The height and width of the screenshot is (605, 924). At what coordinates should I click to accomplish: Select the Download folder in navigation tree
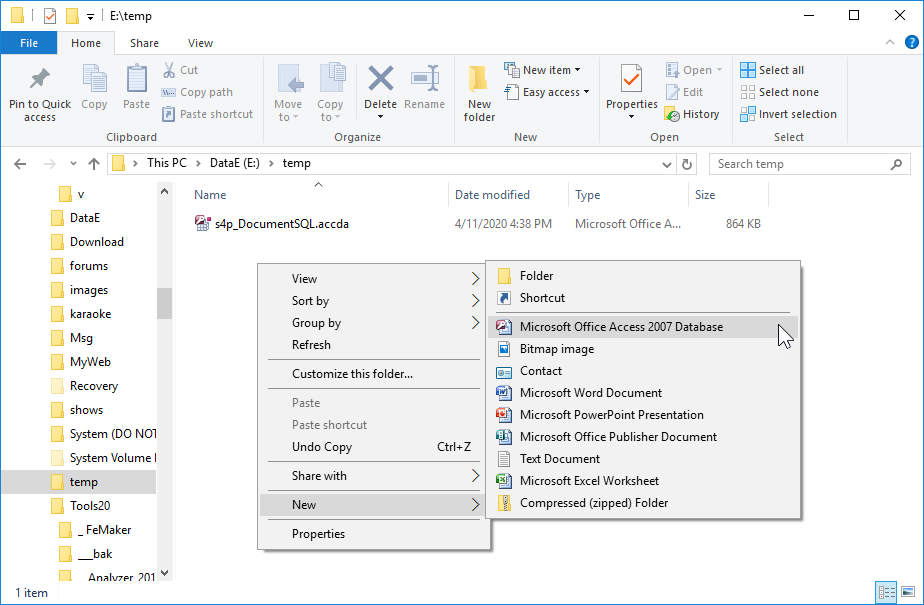click(x=96, y=242)
